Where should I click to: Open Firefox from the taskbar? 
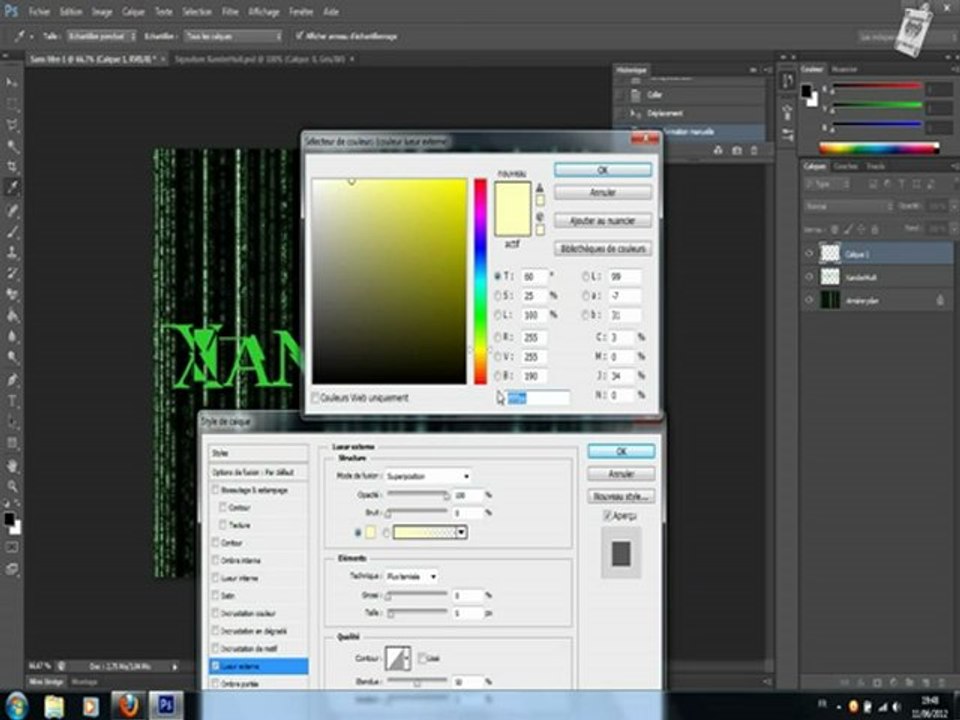pyautogui.click(x=128, y=705)
